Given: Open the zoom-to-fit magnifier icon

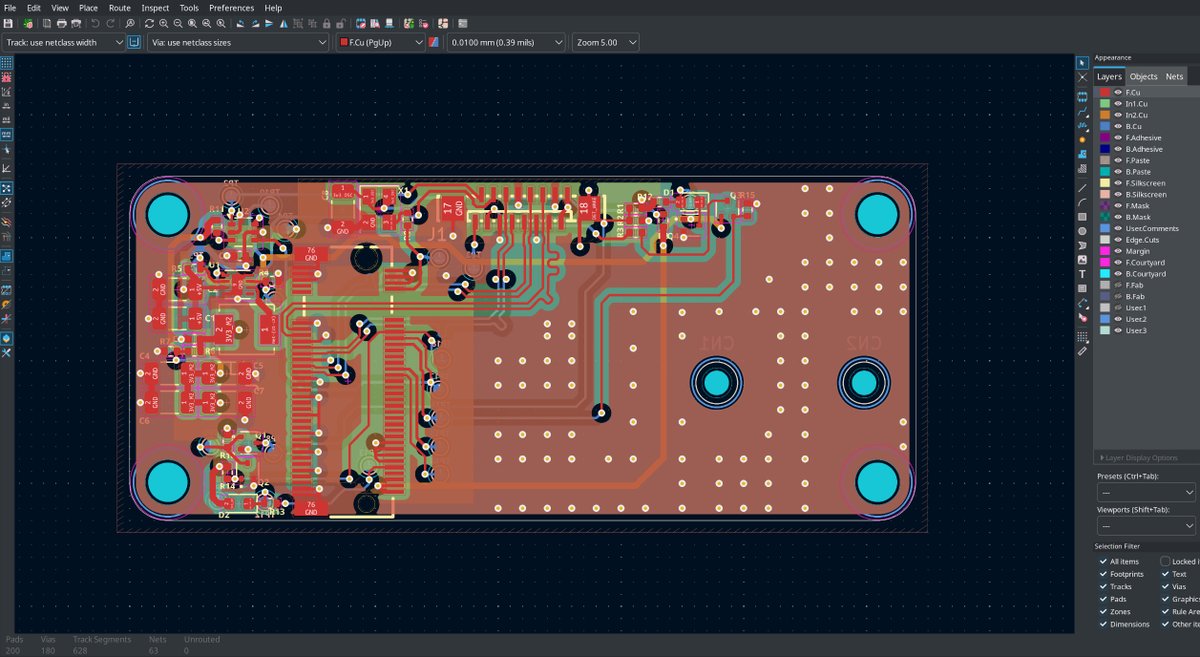Looking at the screenshot, I should point(190,22).
